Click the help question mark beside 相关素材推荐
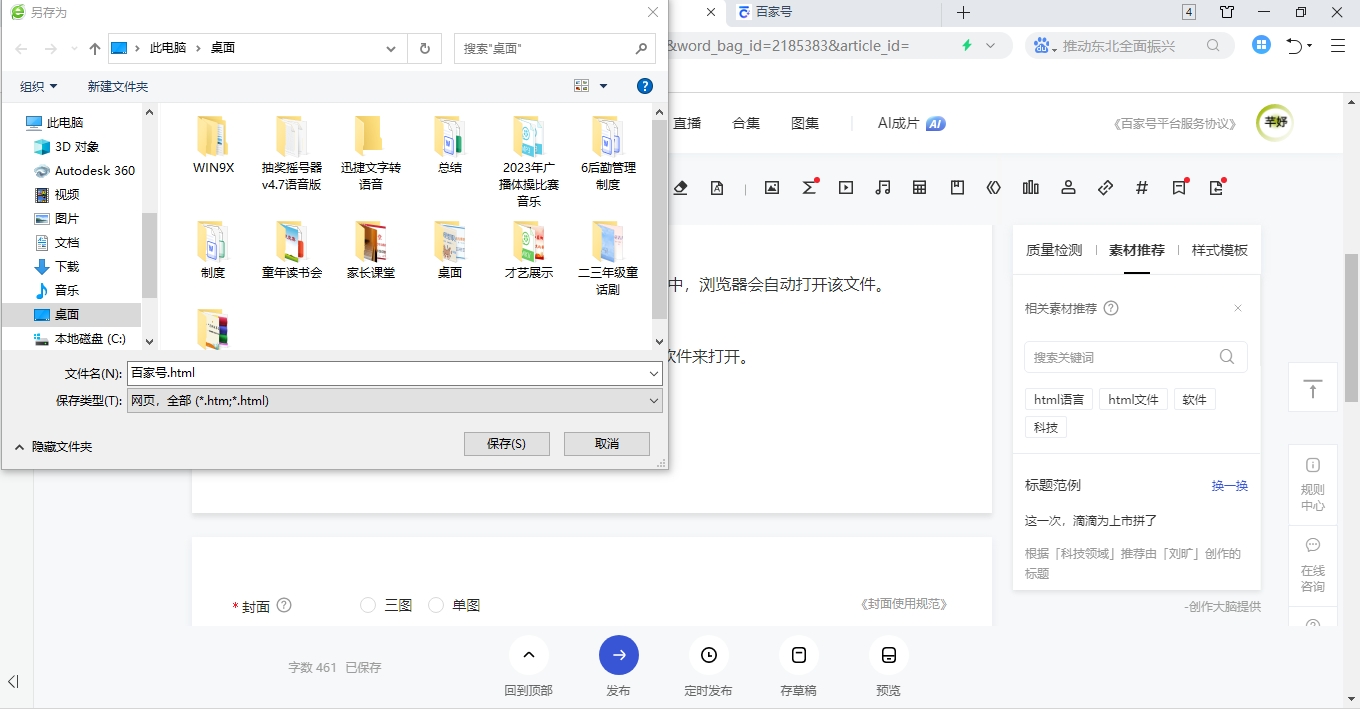This screenshot has height=711, width=1360. click(1110, 308)
